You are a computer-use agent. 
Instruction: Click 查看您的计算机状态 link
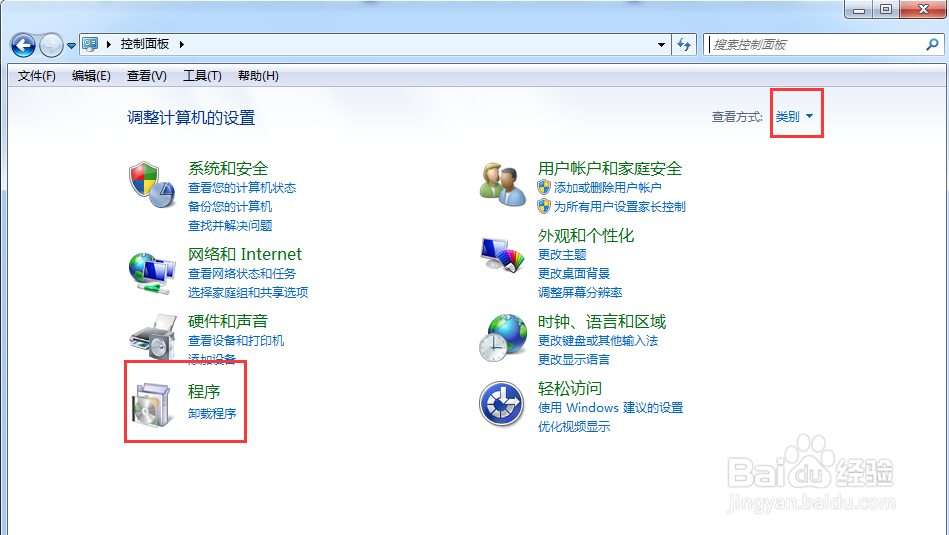pos(241,188)
